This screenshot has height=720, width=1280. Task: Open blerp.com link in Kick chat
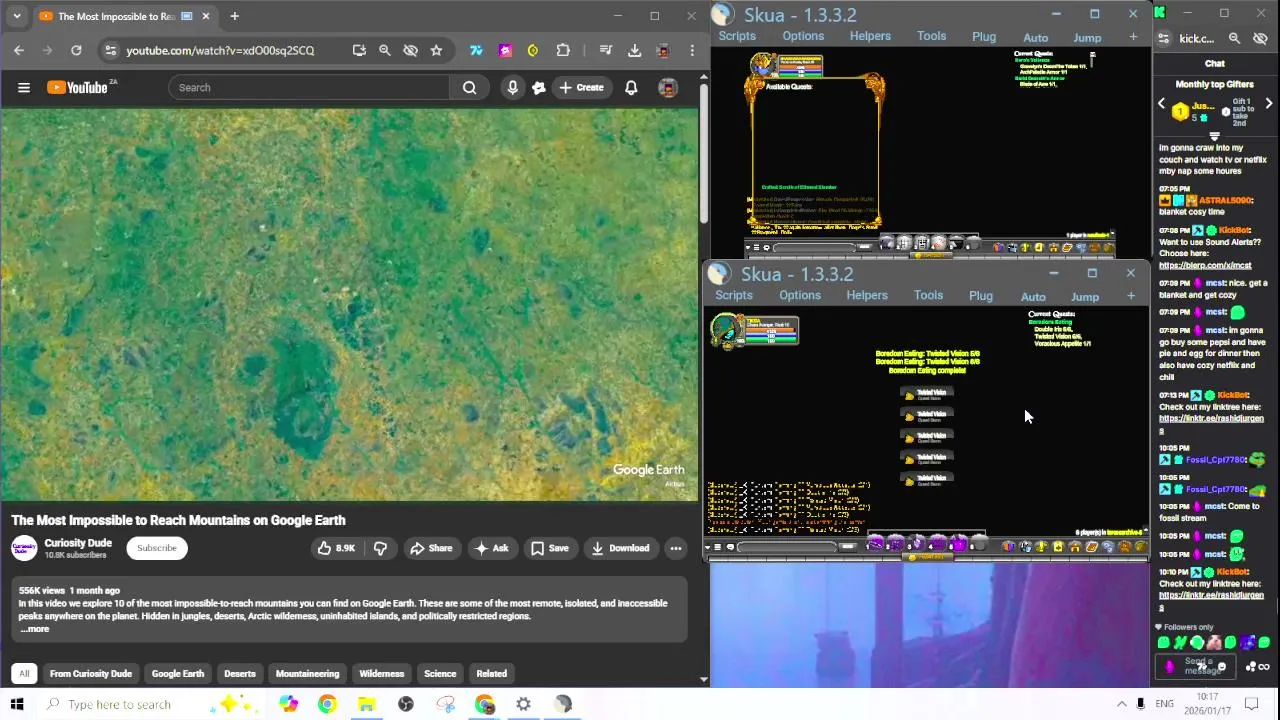coord(1205,266)
